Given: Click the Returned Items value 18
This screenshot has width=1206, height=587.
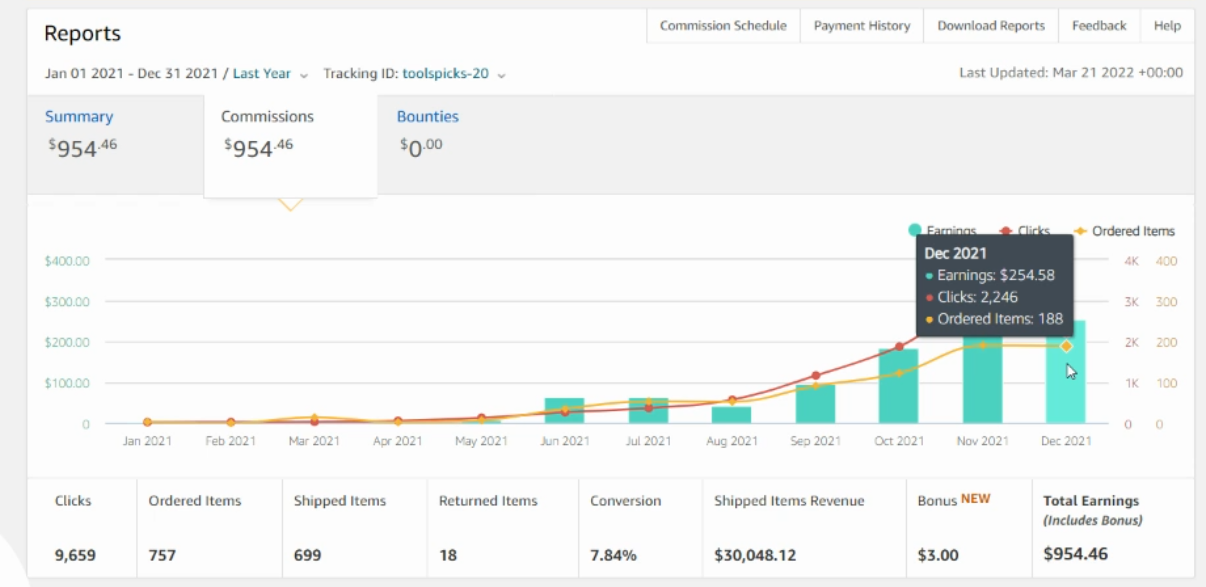Looking at the screenshot, I should 447,554.
